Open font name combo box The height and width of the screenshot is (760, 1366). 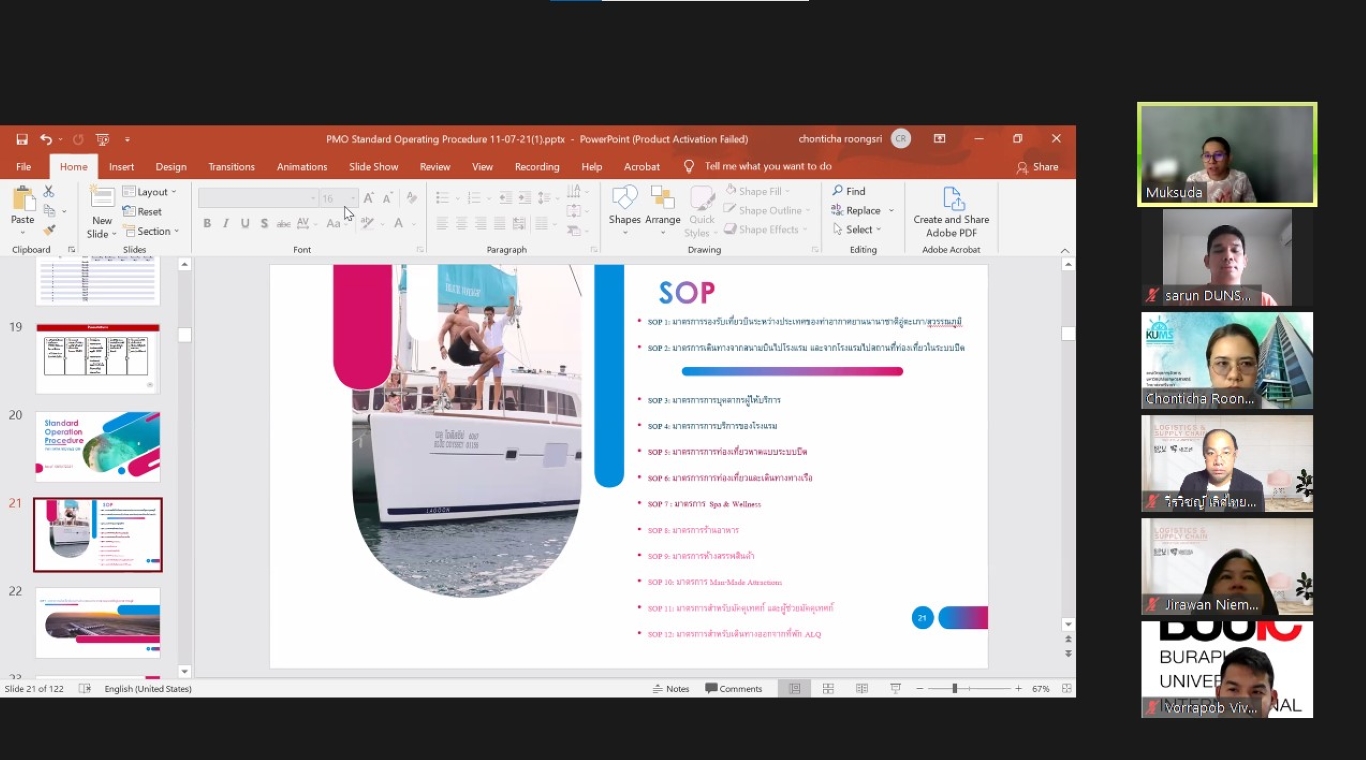click(258, 198)
